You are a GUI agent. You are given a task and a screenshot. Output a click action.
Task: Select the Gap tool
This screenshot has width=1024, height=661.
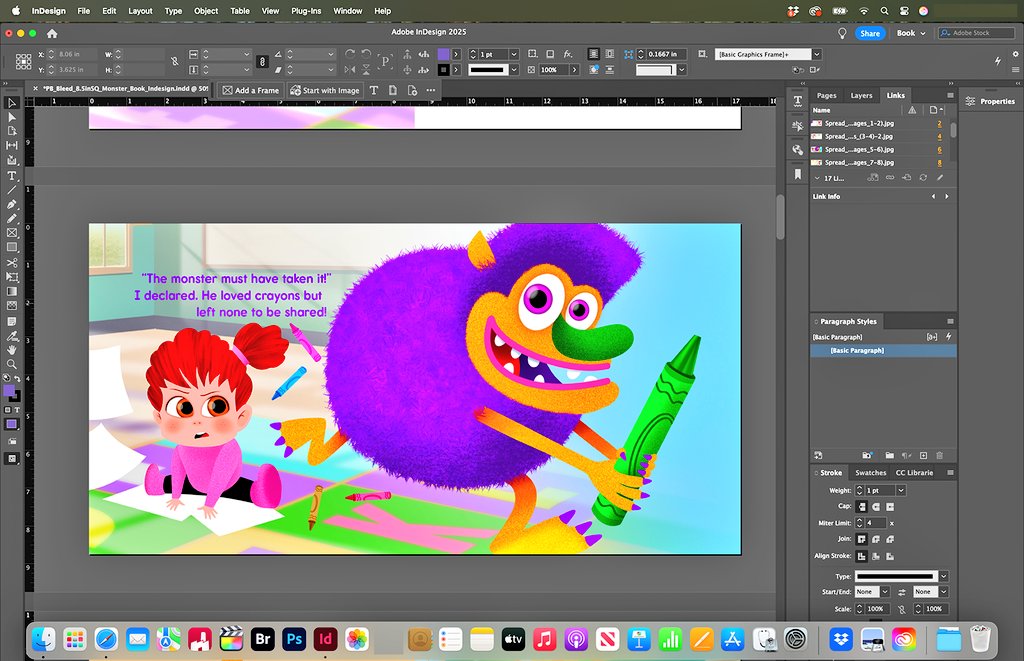(12, 146)
